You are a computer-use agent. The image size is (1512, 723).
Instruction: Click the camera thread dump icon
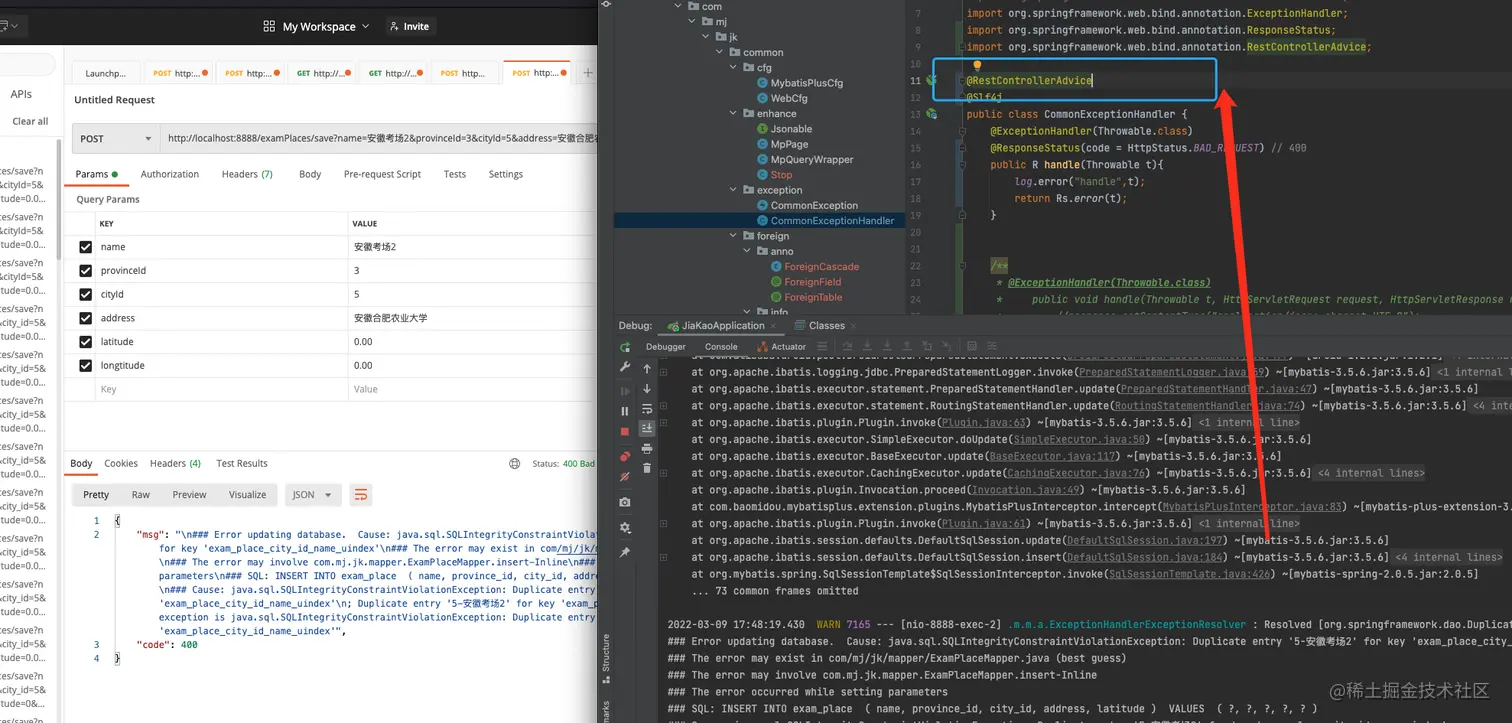625,502
